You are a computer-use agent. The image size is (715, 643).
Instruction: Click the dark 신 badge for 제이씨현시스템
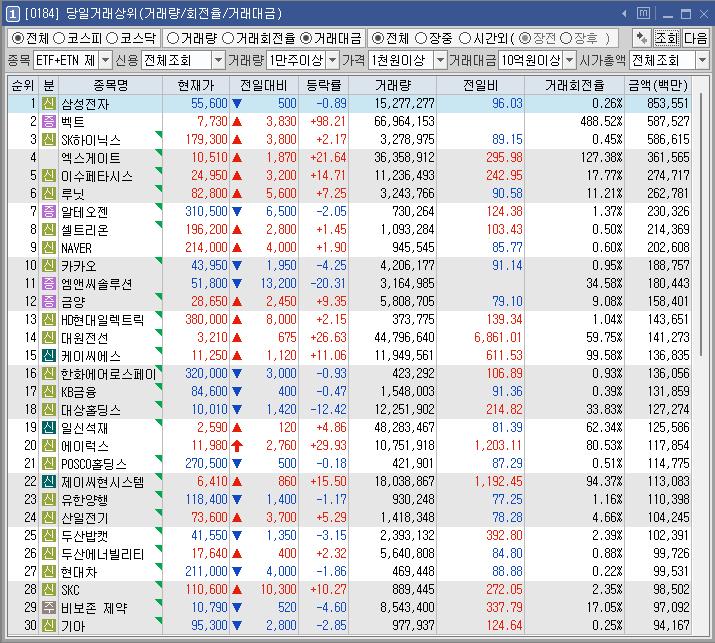tap(49, 482)
